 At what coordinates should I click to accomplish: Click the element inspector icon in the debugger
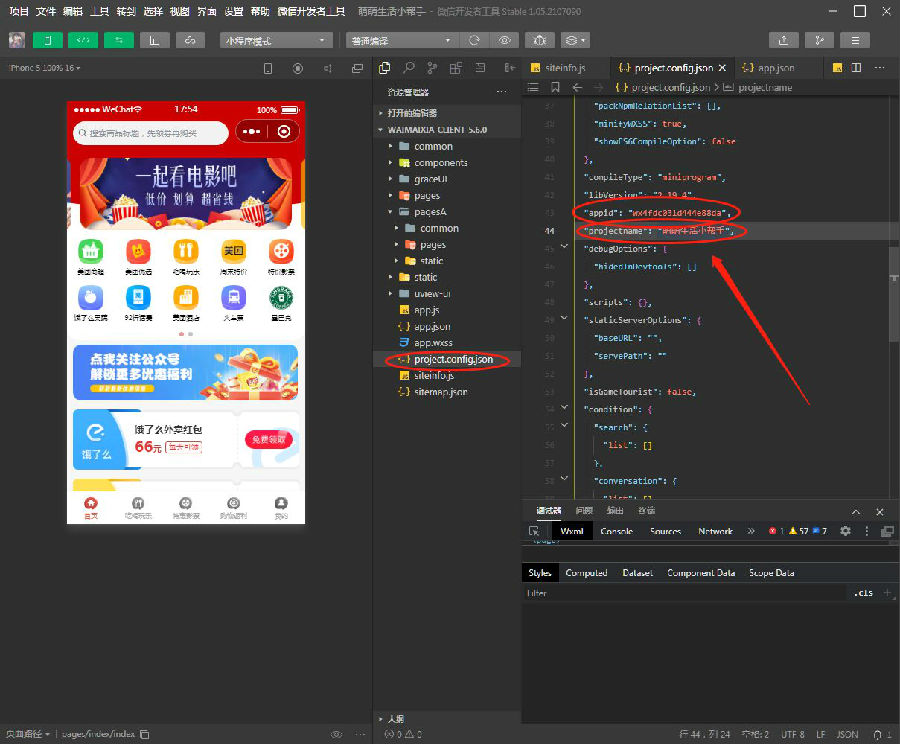tap(534, 531)
